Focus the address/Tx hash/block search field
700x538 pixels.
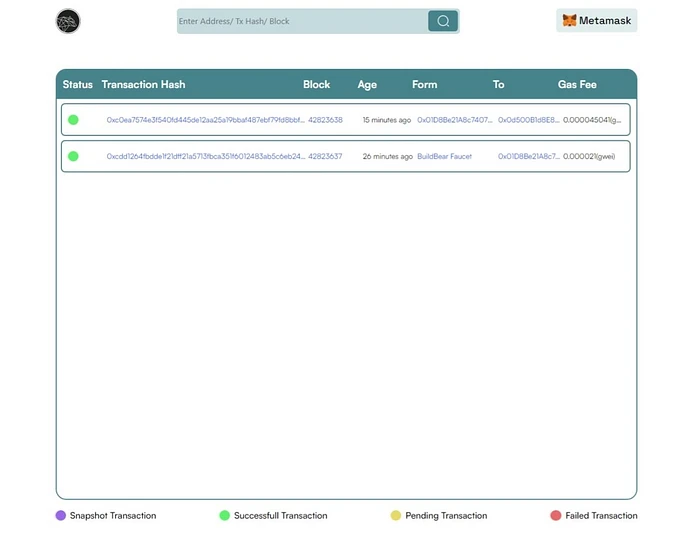(x=300, y=21)
